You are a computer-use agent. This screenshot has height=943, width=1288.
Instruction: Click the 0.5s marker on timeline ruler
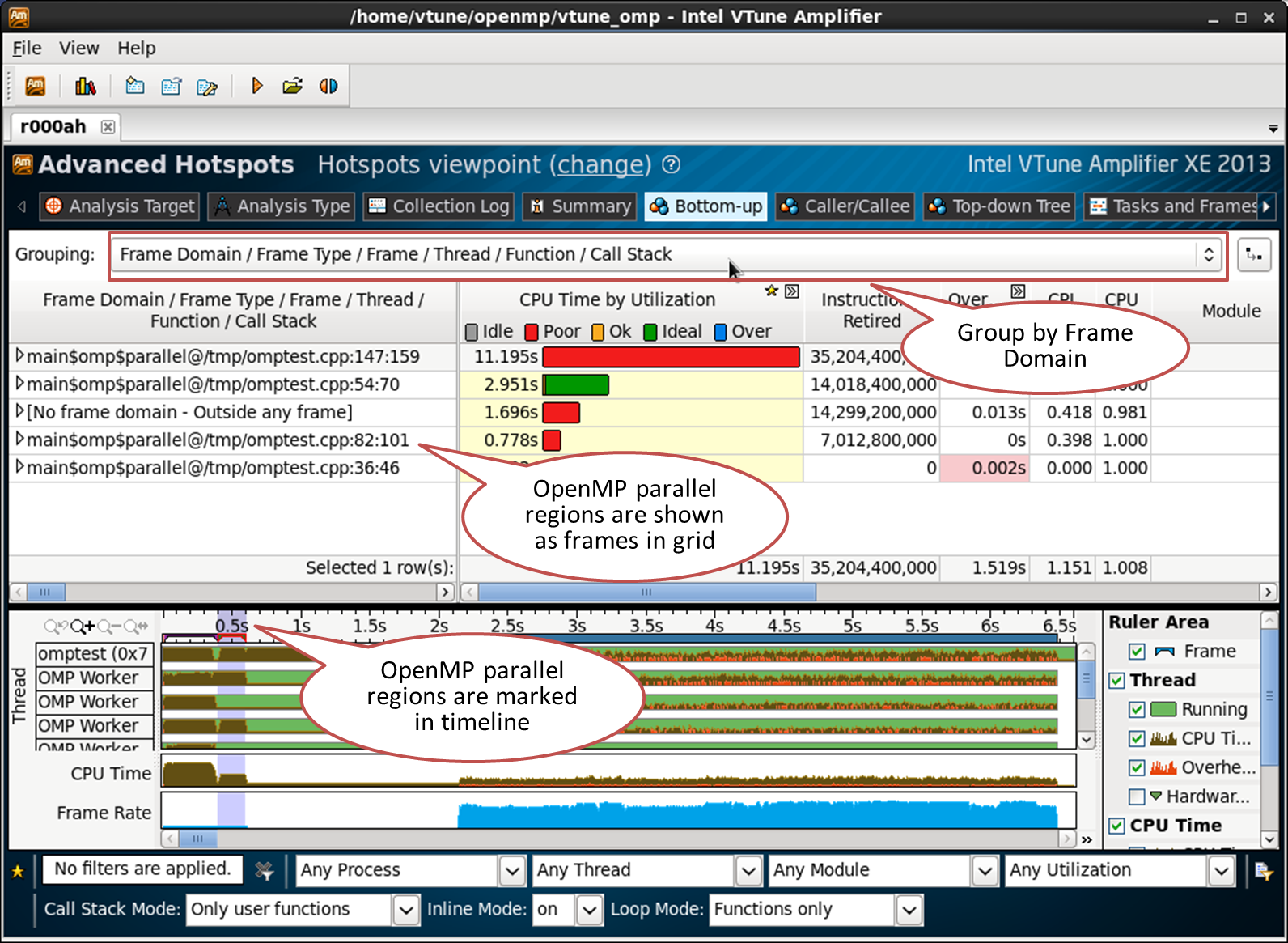pos(231,626)
